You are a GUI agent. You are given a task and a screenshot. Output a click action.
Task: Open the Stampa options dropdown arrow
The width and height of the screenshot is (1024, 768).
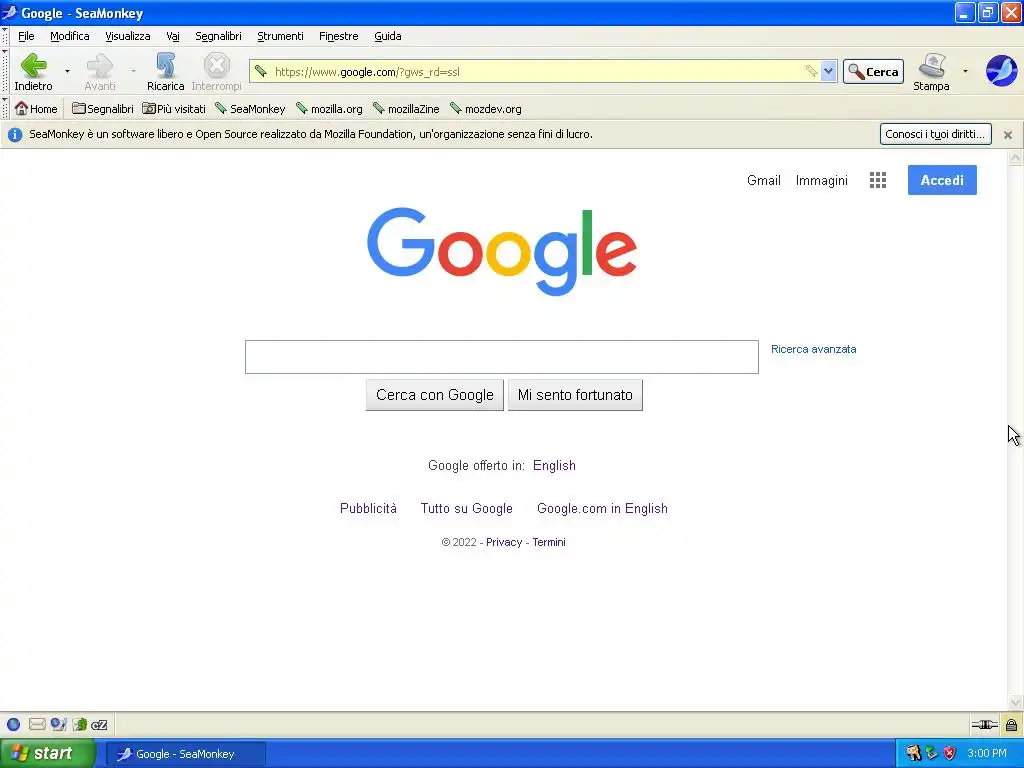965,71
